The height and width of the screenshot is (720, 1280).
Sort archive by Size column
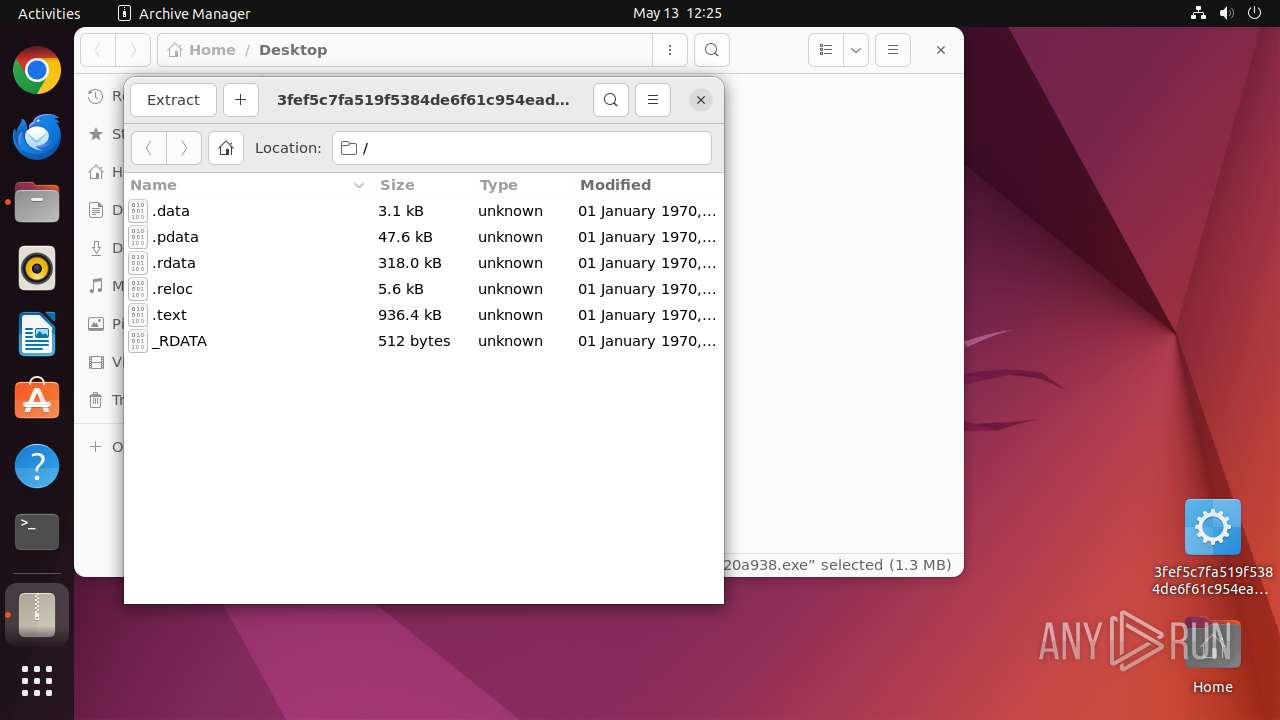pos(422,185)
